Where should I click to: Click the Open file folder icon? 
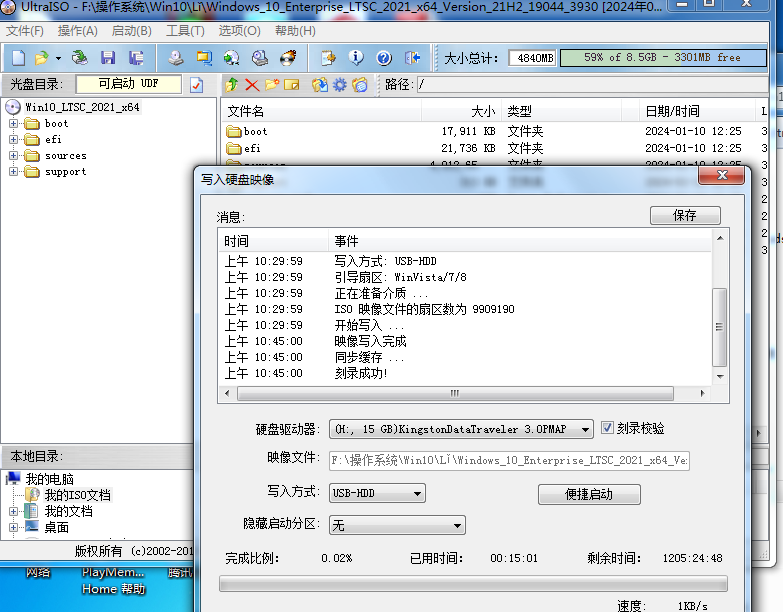(x=42, y=58)
